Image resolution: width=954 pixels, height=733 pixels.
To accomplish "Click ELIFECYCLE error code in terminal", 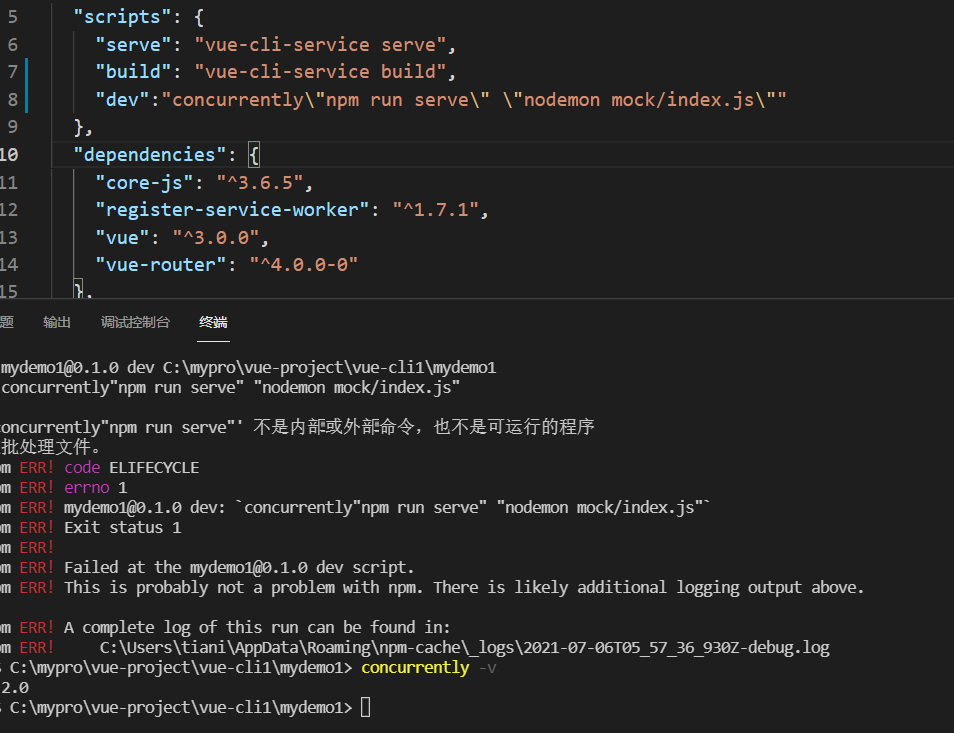I will tap(154, 468).
